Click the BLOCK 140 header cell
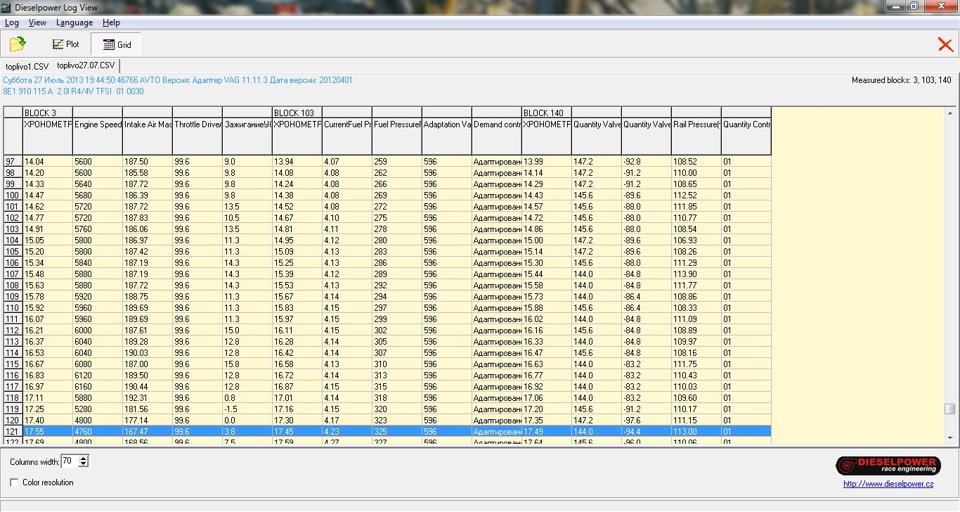Viewport: 960px width, 512px height. pos(547,113)
